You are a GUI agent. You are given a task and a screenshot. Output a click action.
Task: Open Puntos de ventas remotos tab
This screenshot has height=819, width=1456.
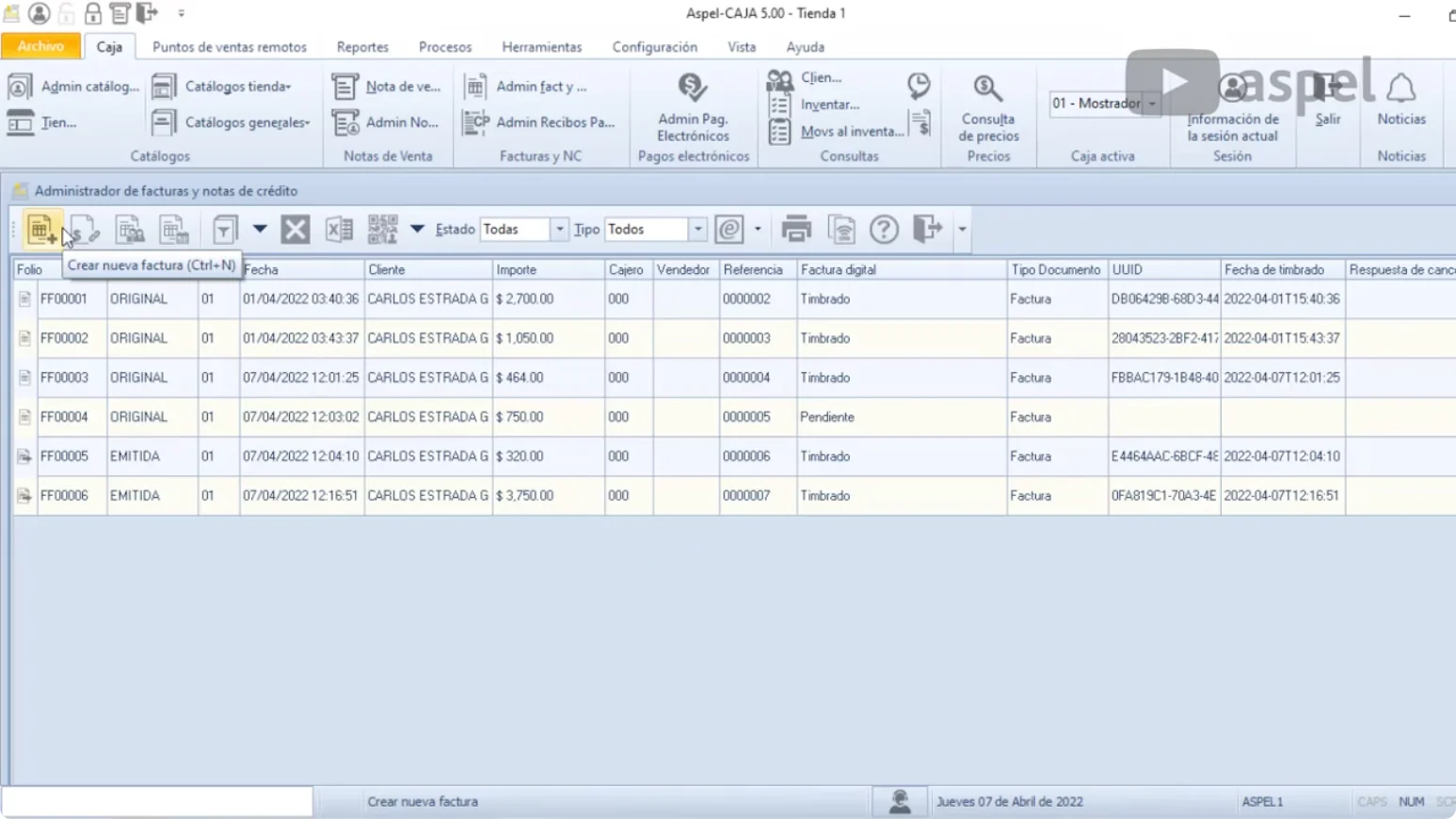230,47
